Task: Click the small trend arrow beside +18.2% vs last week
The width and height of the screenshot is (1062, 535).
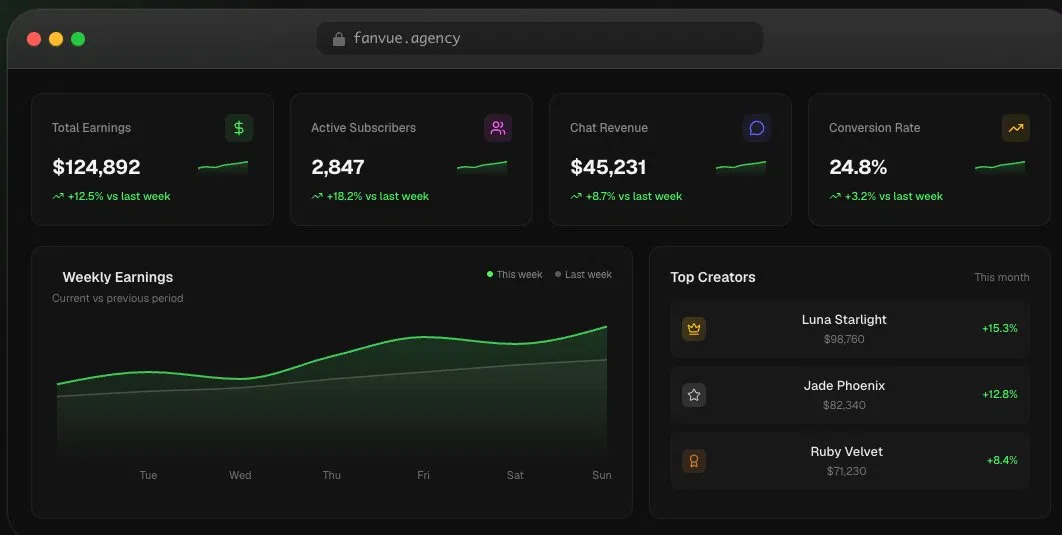Action: (317, 196)
